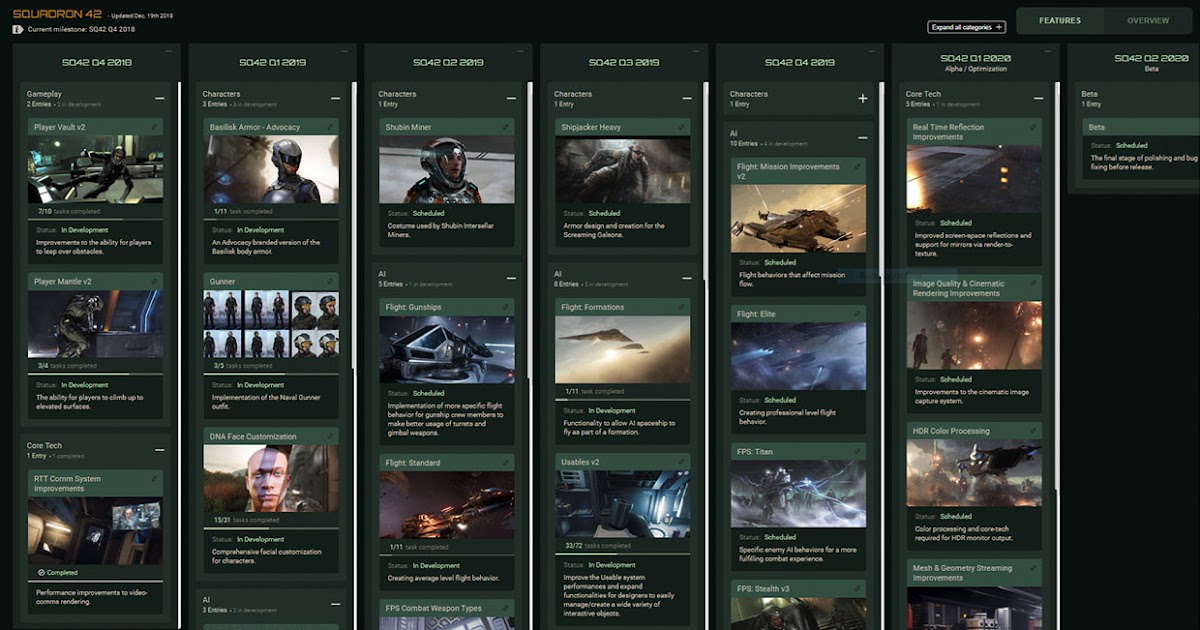Click the RTT Comm 'Completed' status label
1200x630 pixels.
[60, 572]
